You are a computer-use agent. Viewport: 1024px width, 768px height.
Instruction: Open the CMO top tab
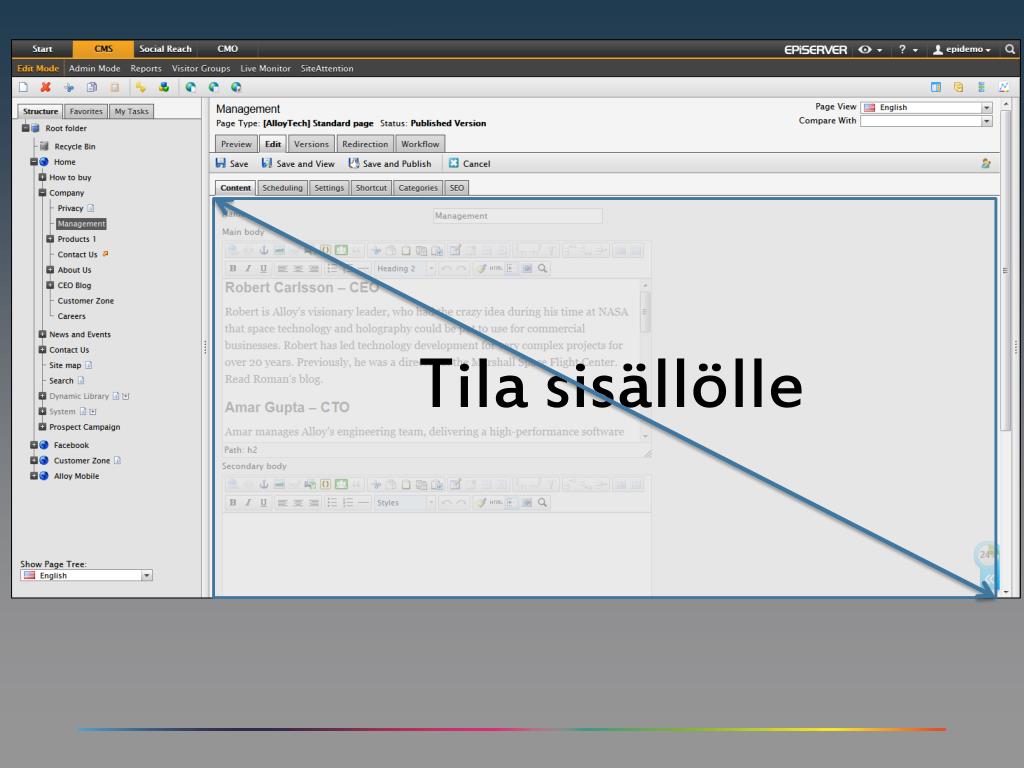pos(227,49)
